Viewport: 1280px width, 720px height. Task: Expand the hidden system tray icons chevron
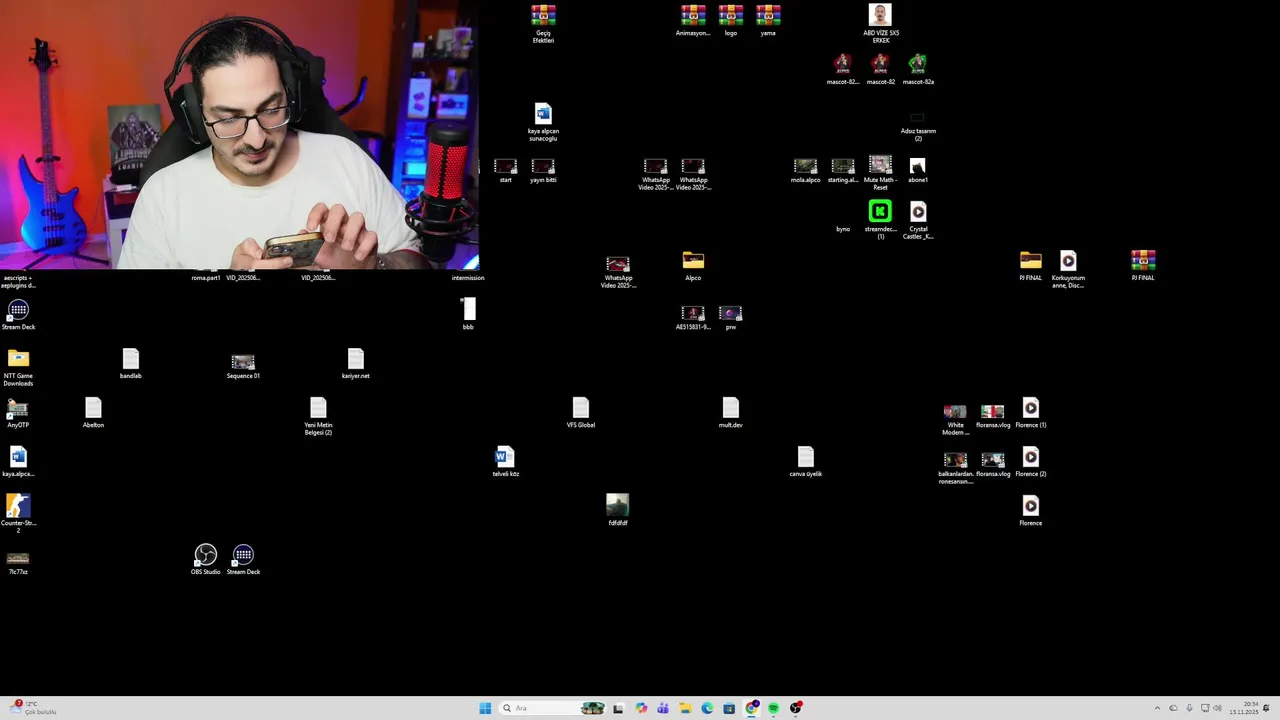(1157, 708)
